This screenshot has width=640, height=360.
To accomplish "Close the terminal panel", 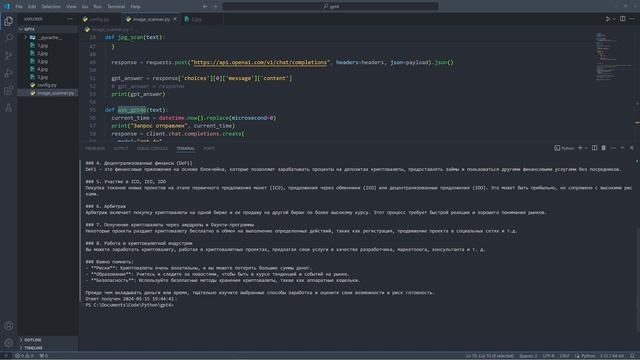I will tap(632, 148).
